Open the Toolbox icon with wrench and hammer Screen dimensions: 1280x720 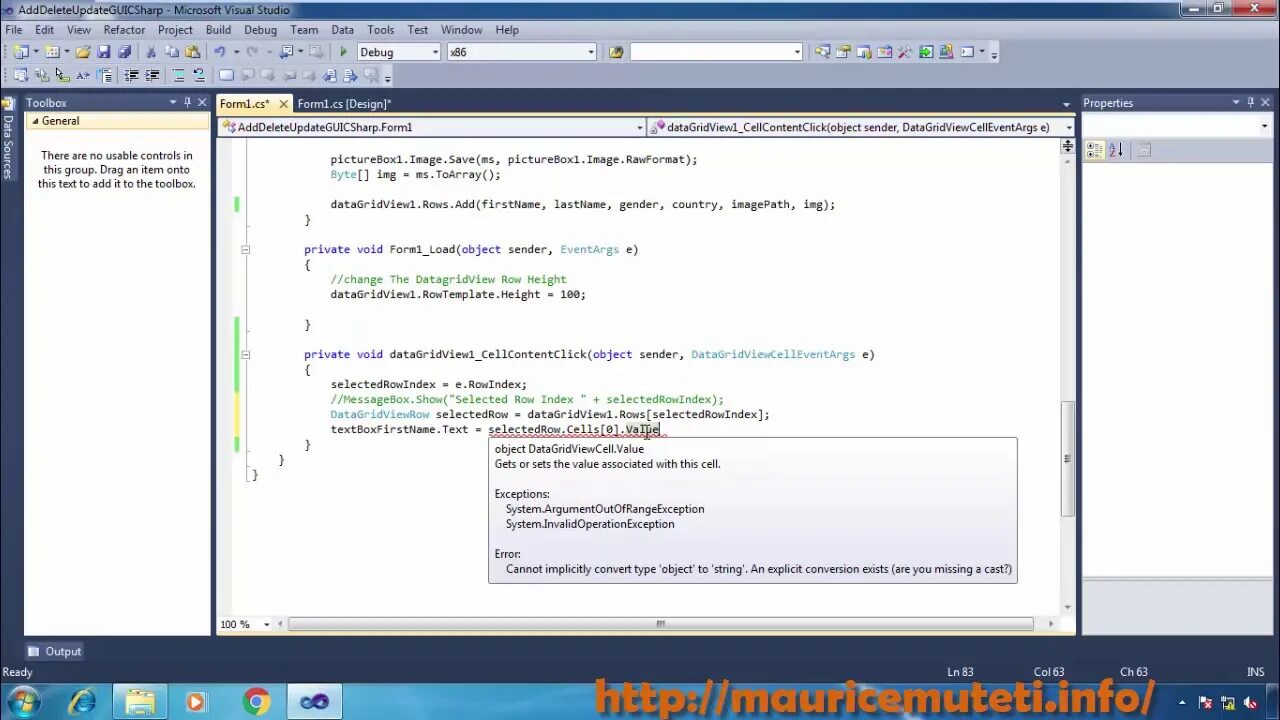905,52
